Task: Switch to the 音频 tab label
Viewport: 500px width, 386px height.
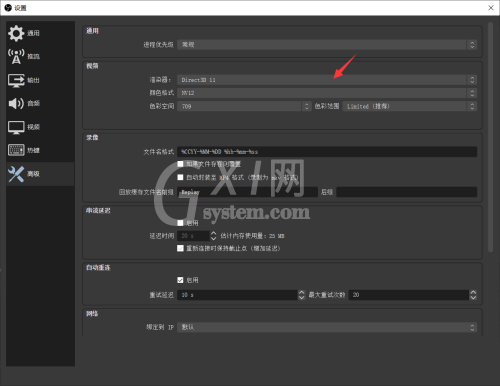Action: [x=33, y=103]
